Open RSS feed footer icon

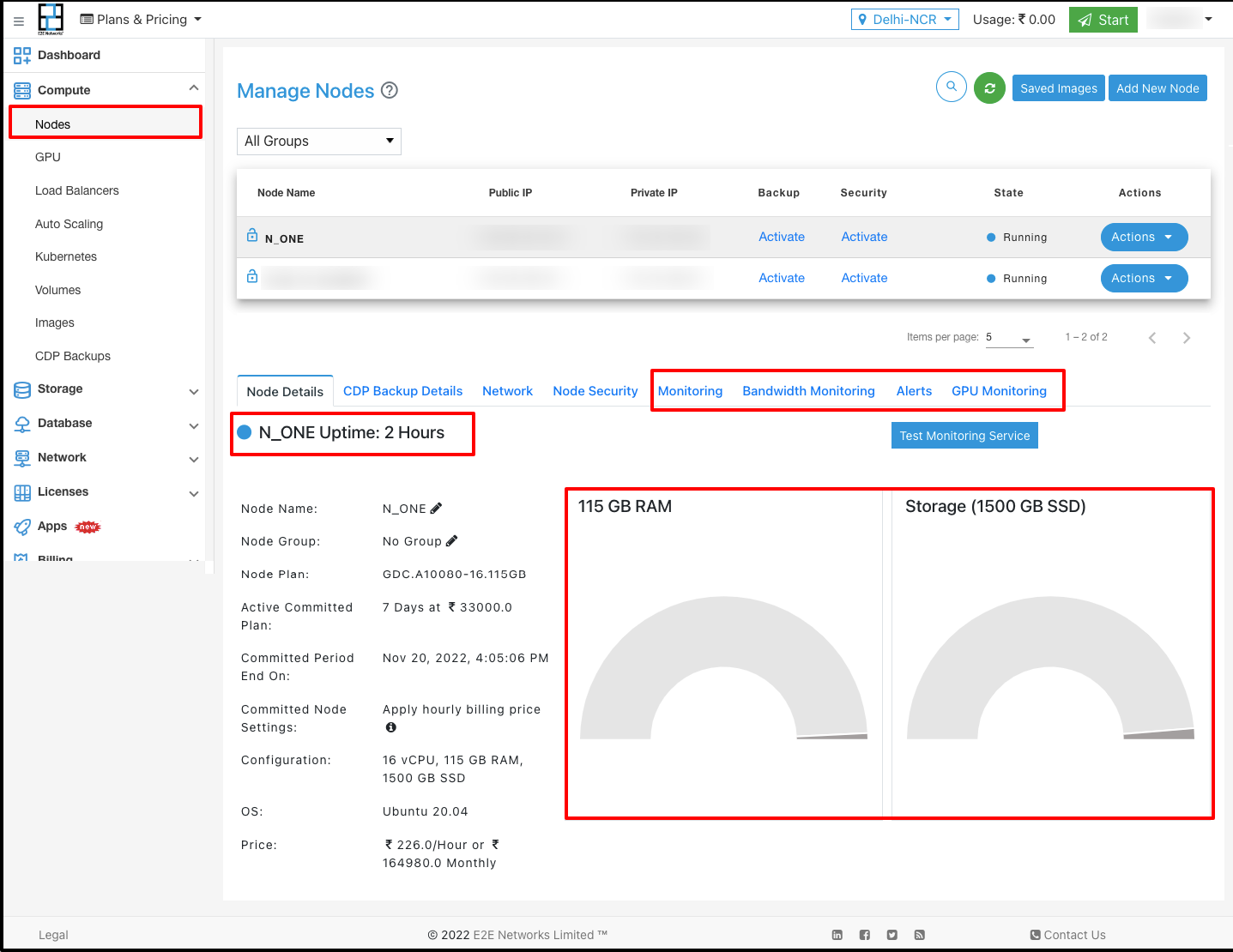(920, 935)
